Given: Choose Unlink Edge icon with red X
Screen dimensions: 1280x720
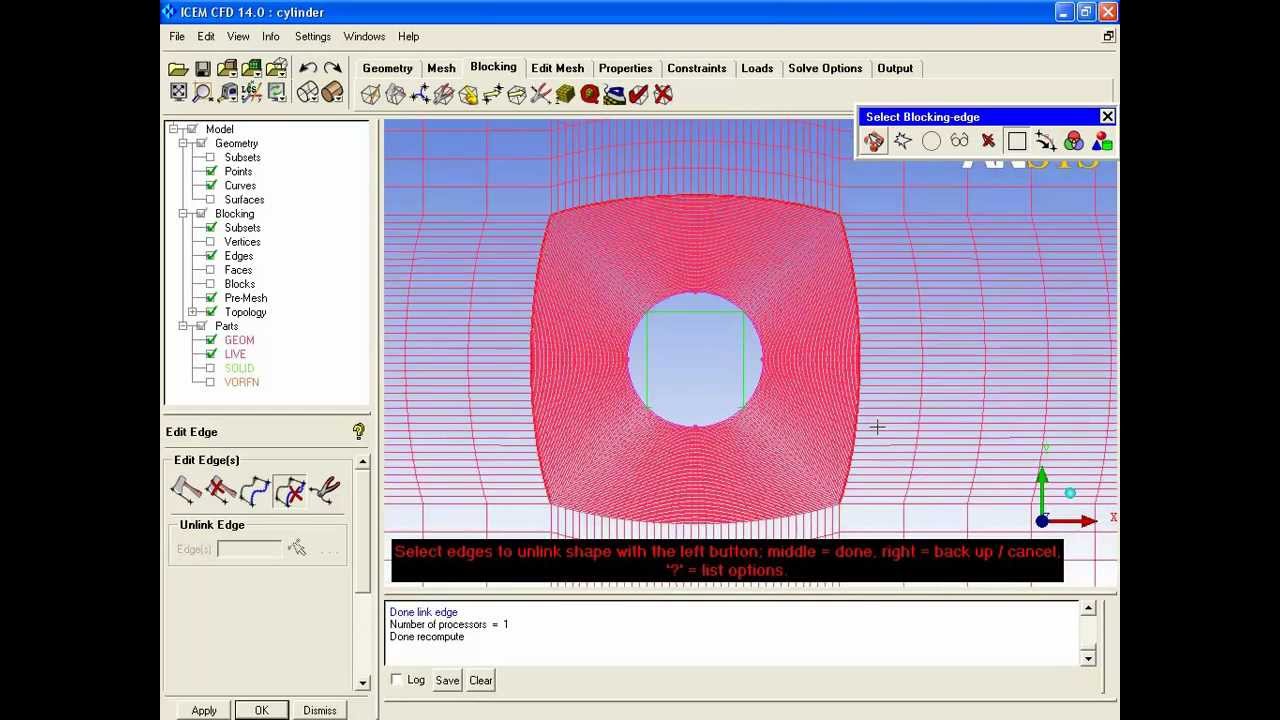Looking at the screenshot, I should [290, 490].
